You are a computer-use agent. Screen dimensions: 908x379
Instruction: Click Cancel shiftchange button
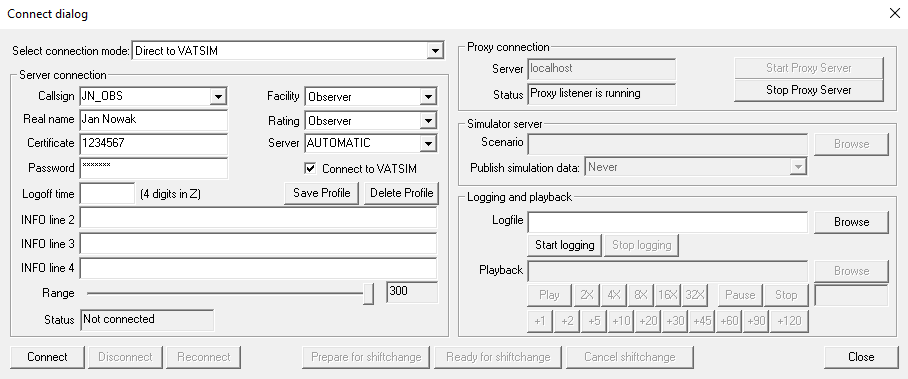(x=629, y=357)
